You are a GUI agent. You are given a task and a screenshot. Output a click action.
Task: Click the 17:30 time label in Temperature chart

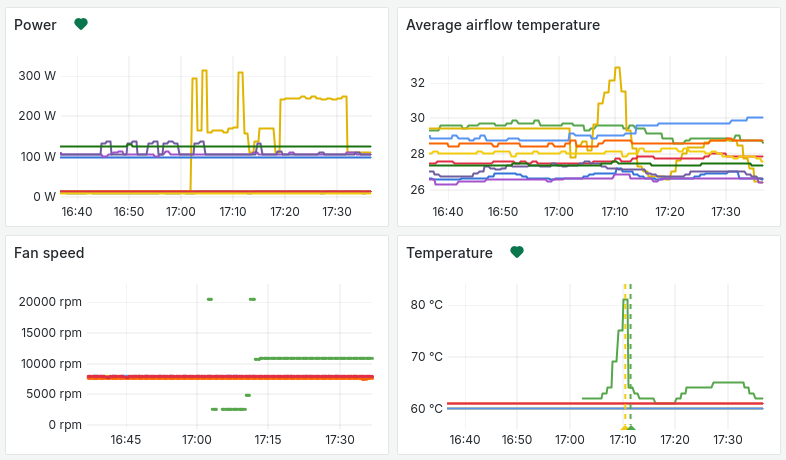click(727, 439)
